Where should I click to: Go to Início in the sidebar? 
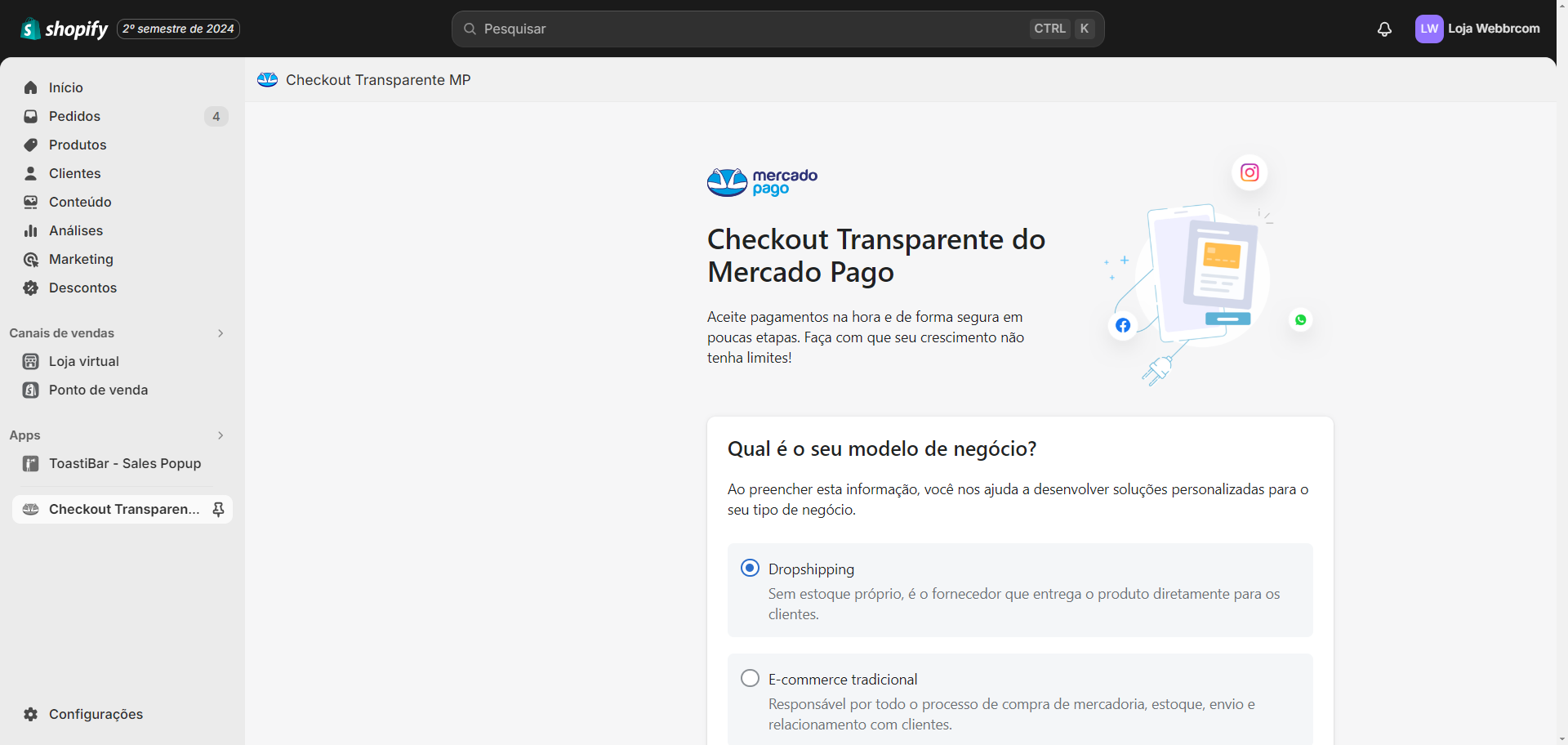(122, 87)
